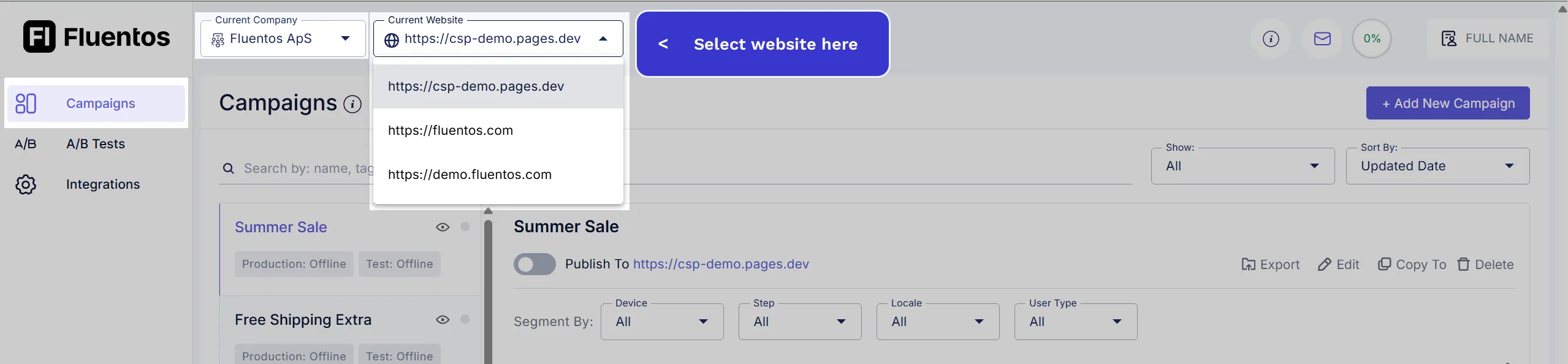
Task: Open the Show filter dropdown
Action: (x=1243, y=166)
